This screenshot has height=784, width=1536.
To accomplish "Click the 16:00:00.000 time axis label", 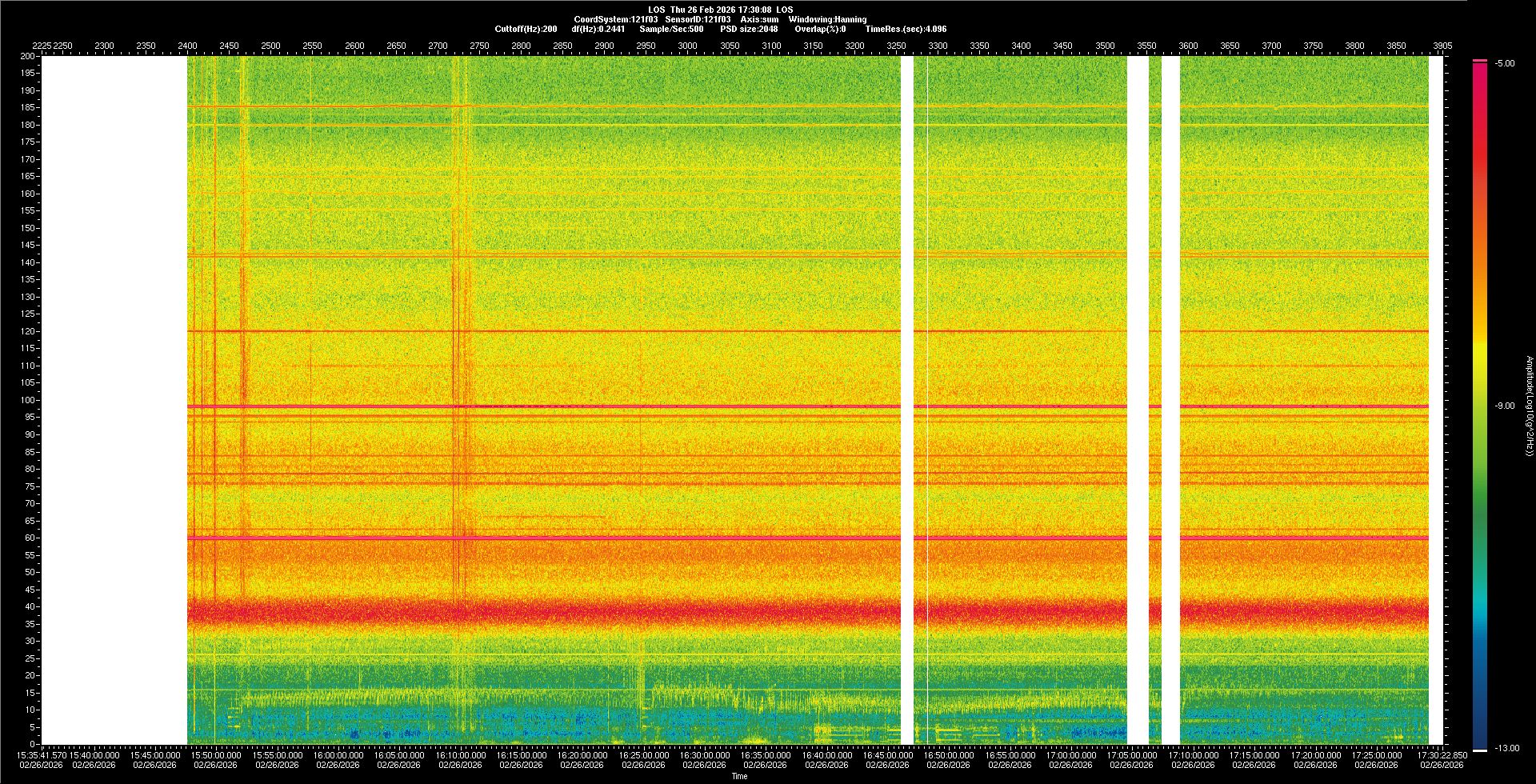I will (338, 754).
